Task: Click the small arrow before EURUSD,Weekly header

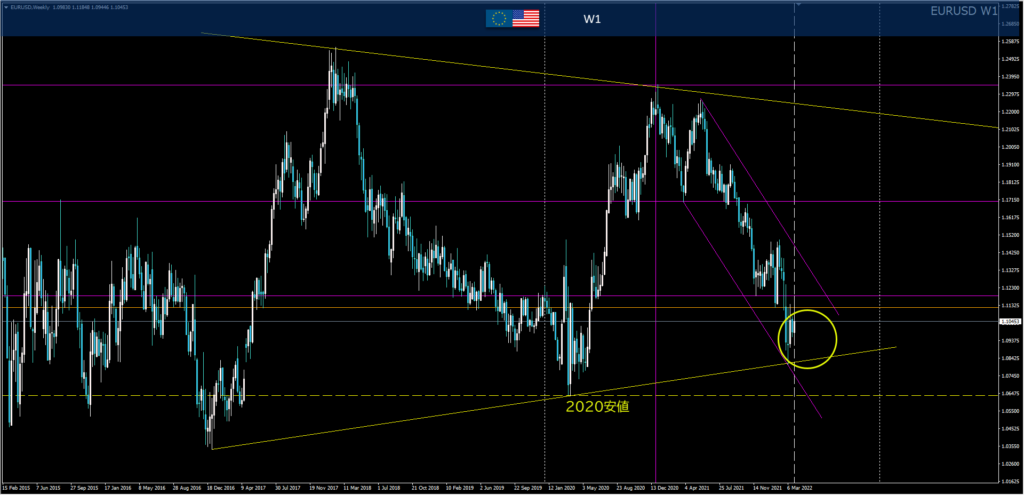Action: click(7, 7)
